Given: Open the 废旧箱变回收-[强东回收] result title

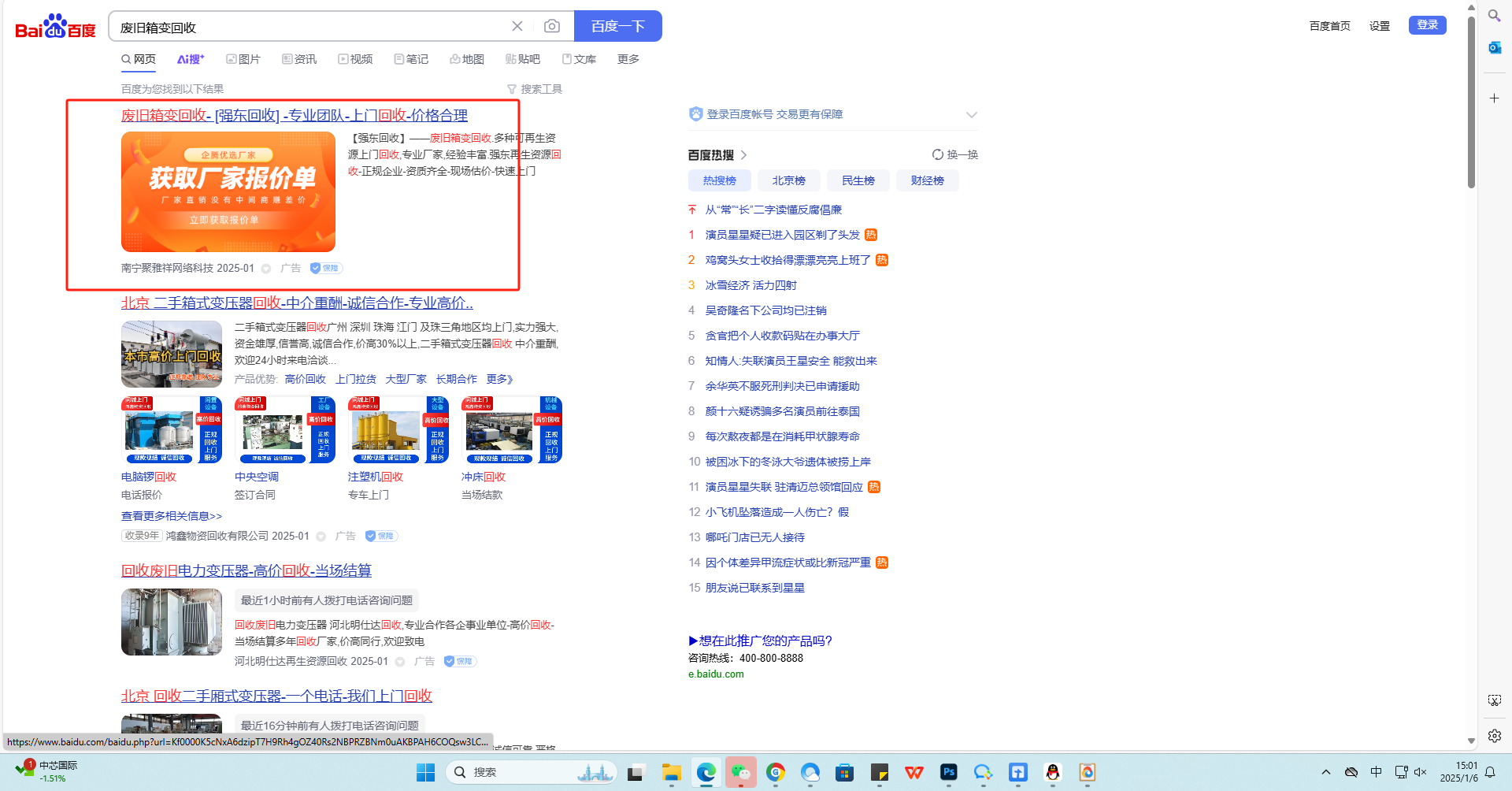Looking at the screenshot, I should pos(295,116).
